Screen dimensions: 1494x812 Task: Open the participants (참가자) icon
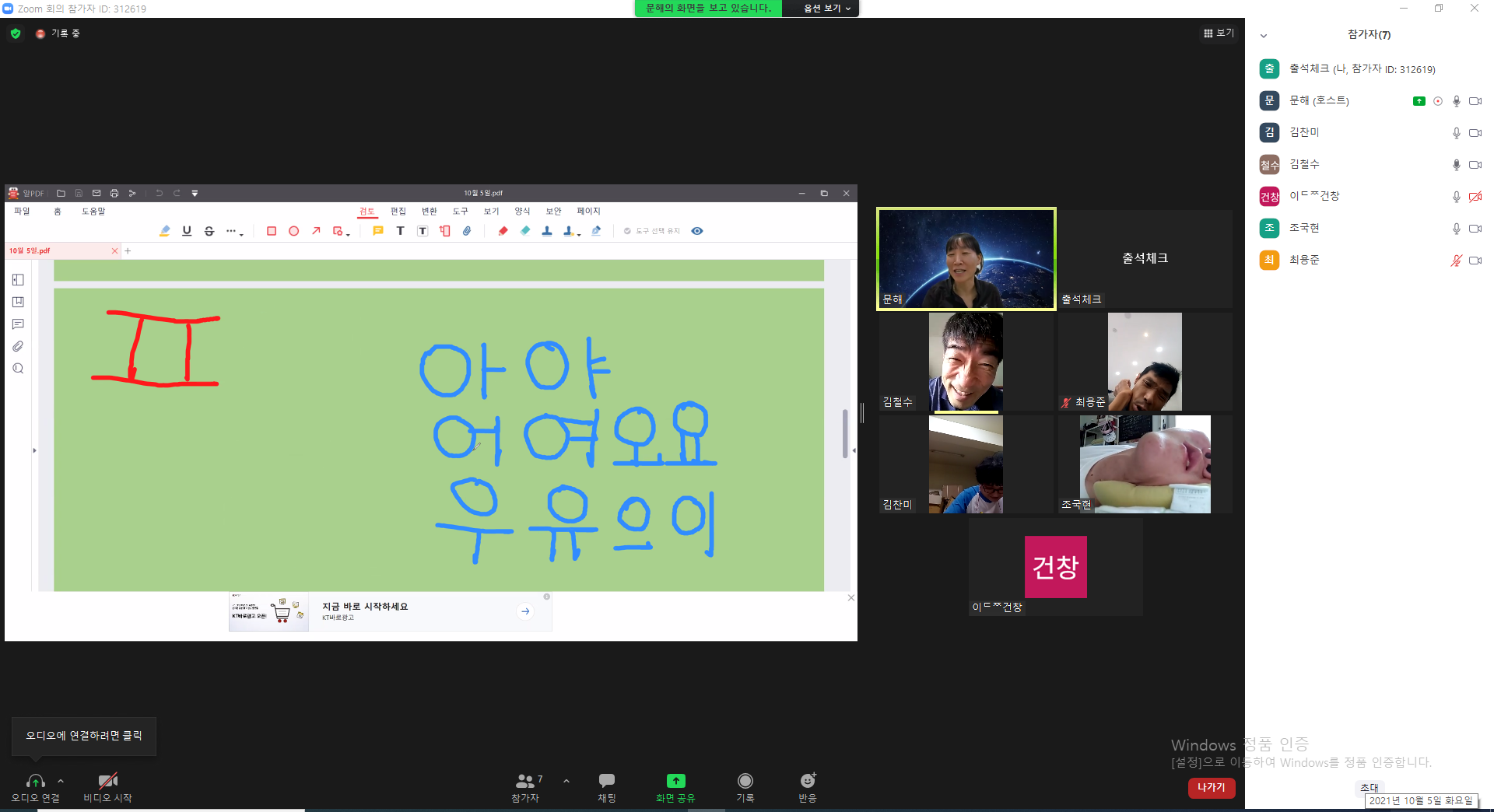525,780
